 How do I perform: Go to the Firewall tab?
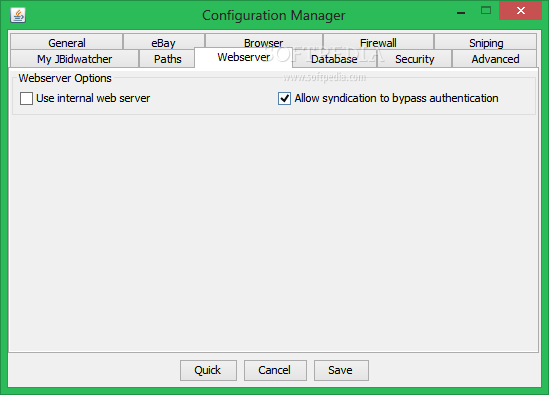(378, 42)
